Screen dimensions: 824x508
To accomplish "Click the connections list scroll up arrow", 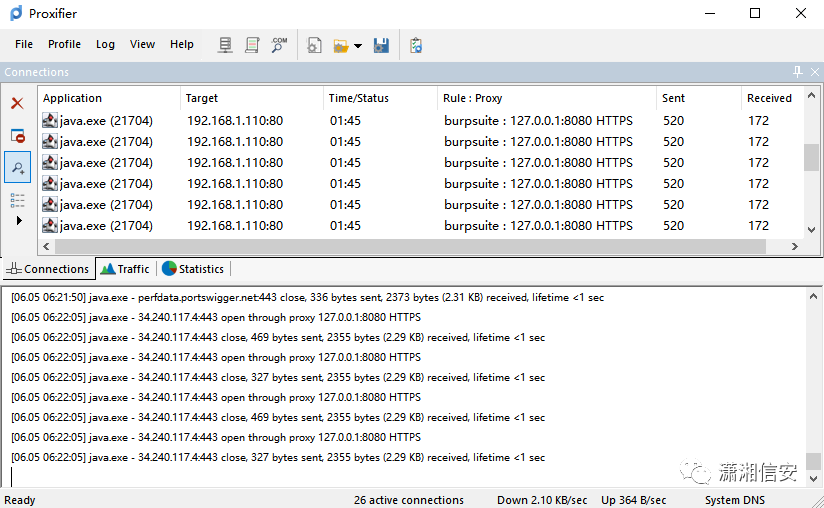I will pyautogui.click(x=811, y=96).
